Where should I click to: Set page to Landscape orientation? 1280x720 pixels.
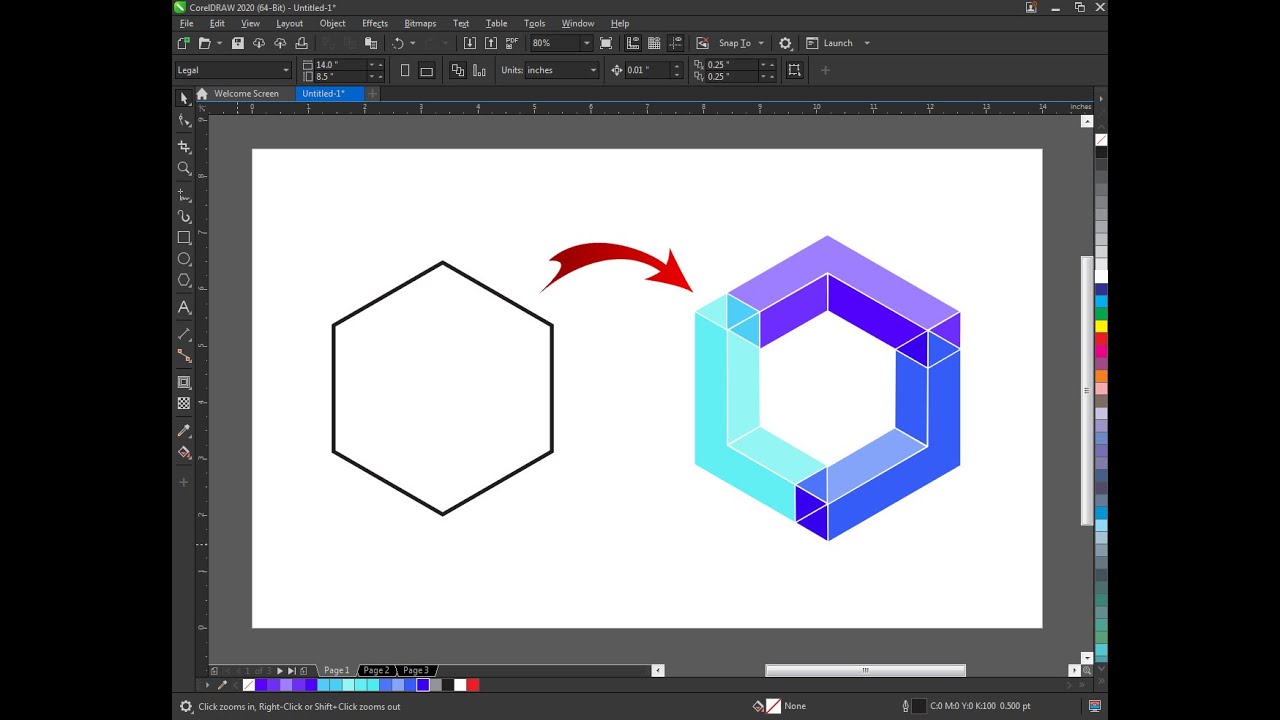pyautogui.click(x=426, y=70)
